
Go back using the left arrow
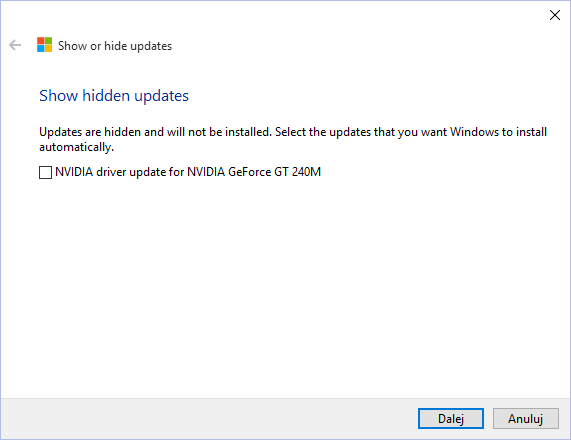(15, 45)
